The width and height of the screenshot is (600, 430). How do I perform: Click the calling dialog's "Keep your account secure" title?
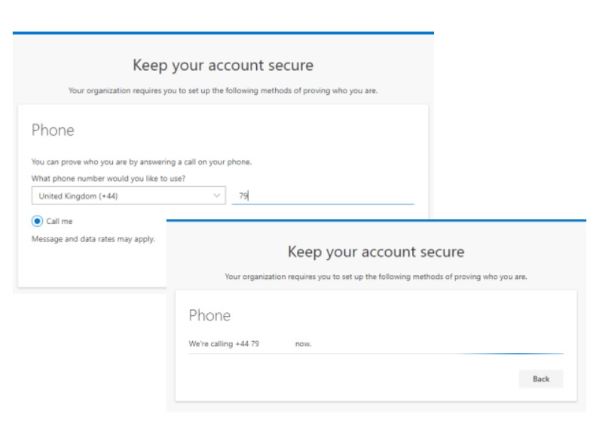coord(375,251)
